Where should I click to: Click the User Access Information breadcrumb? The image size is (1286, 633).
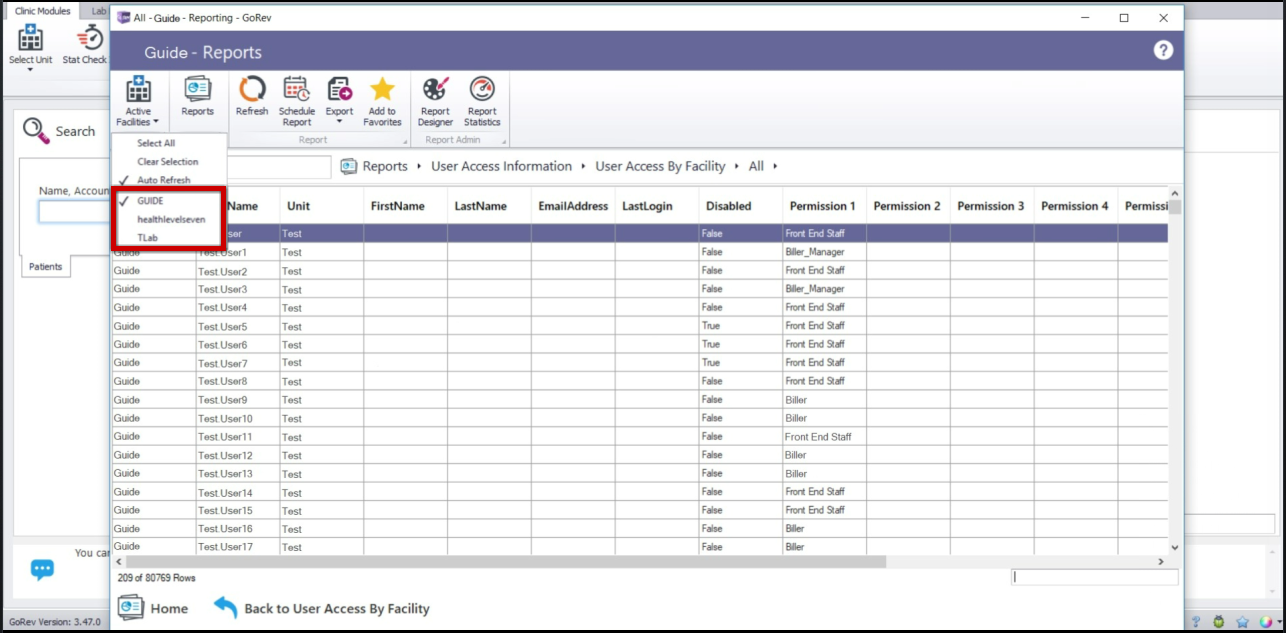(x=501, y=166)
